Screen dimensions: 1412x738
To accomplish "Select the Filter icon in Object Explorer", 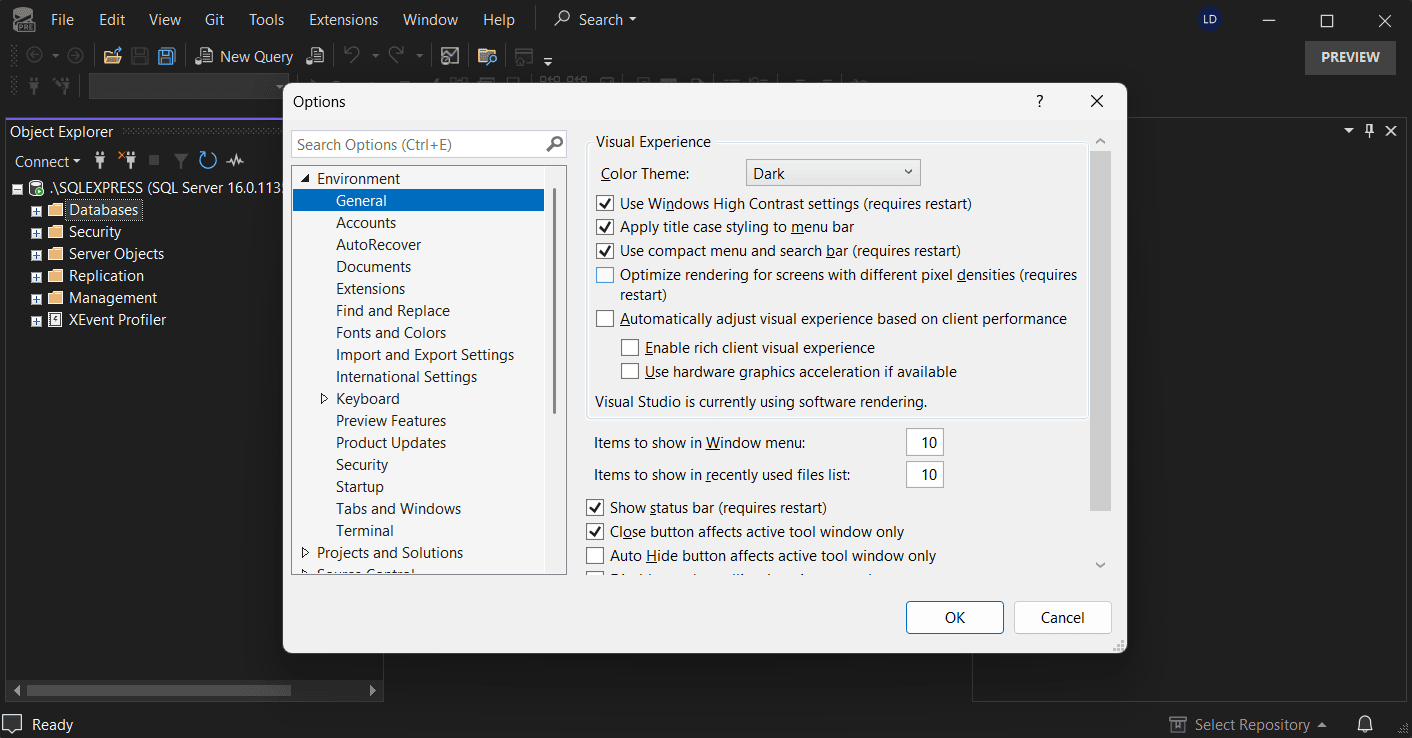I will coord(181,161).
